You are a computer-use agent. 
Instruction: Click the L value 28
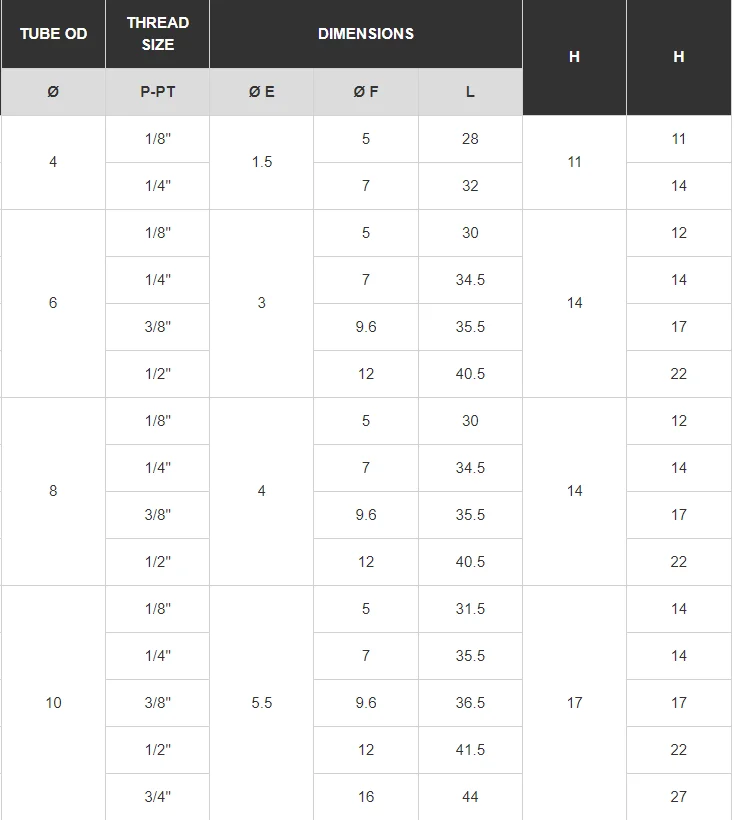pyautogui.click(x=470, y=139)
